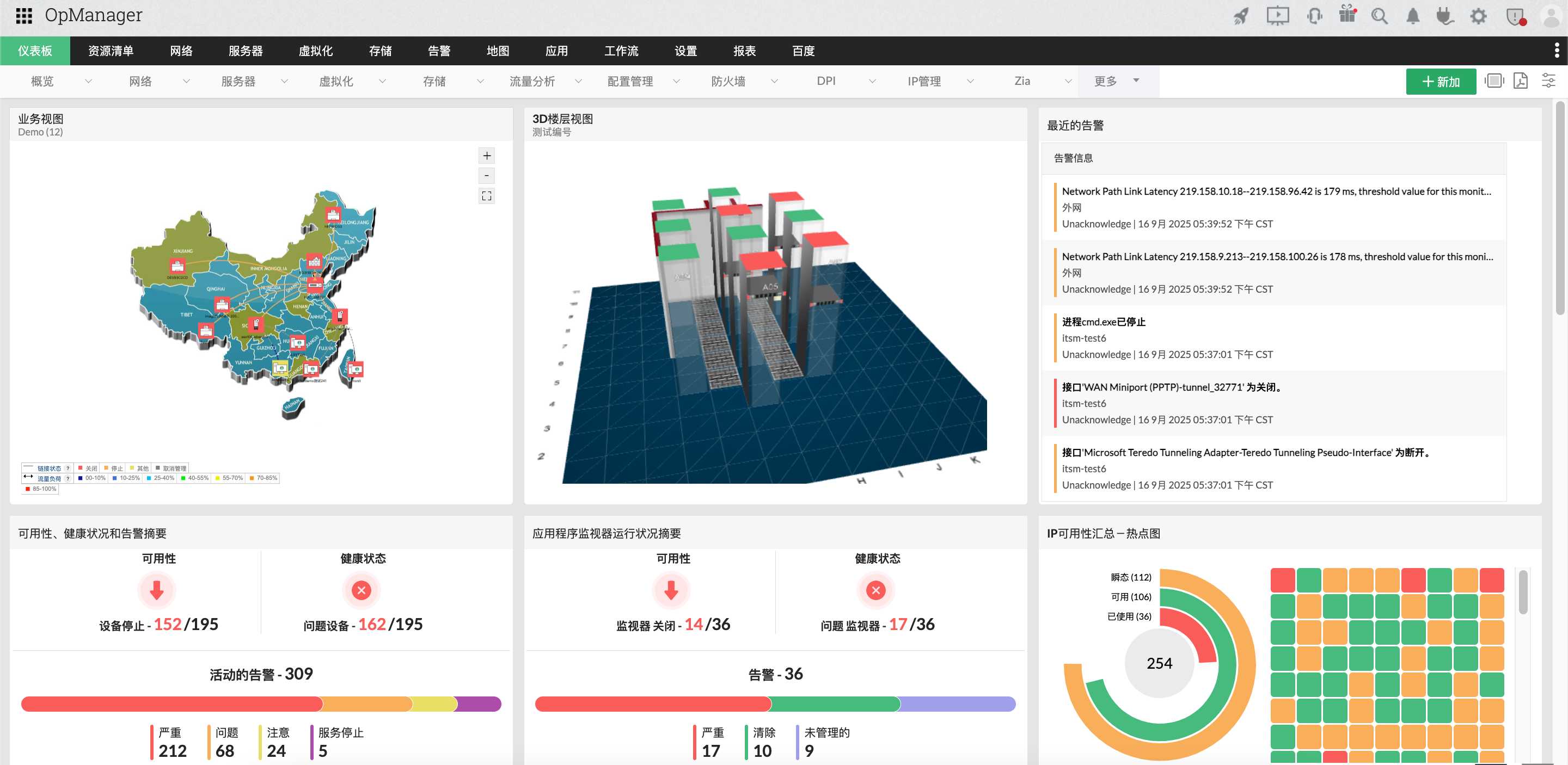Open the notifications bell icon
This screenshot has width=1568, height=765.
(1413, 16)
